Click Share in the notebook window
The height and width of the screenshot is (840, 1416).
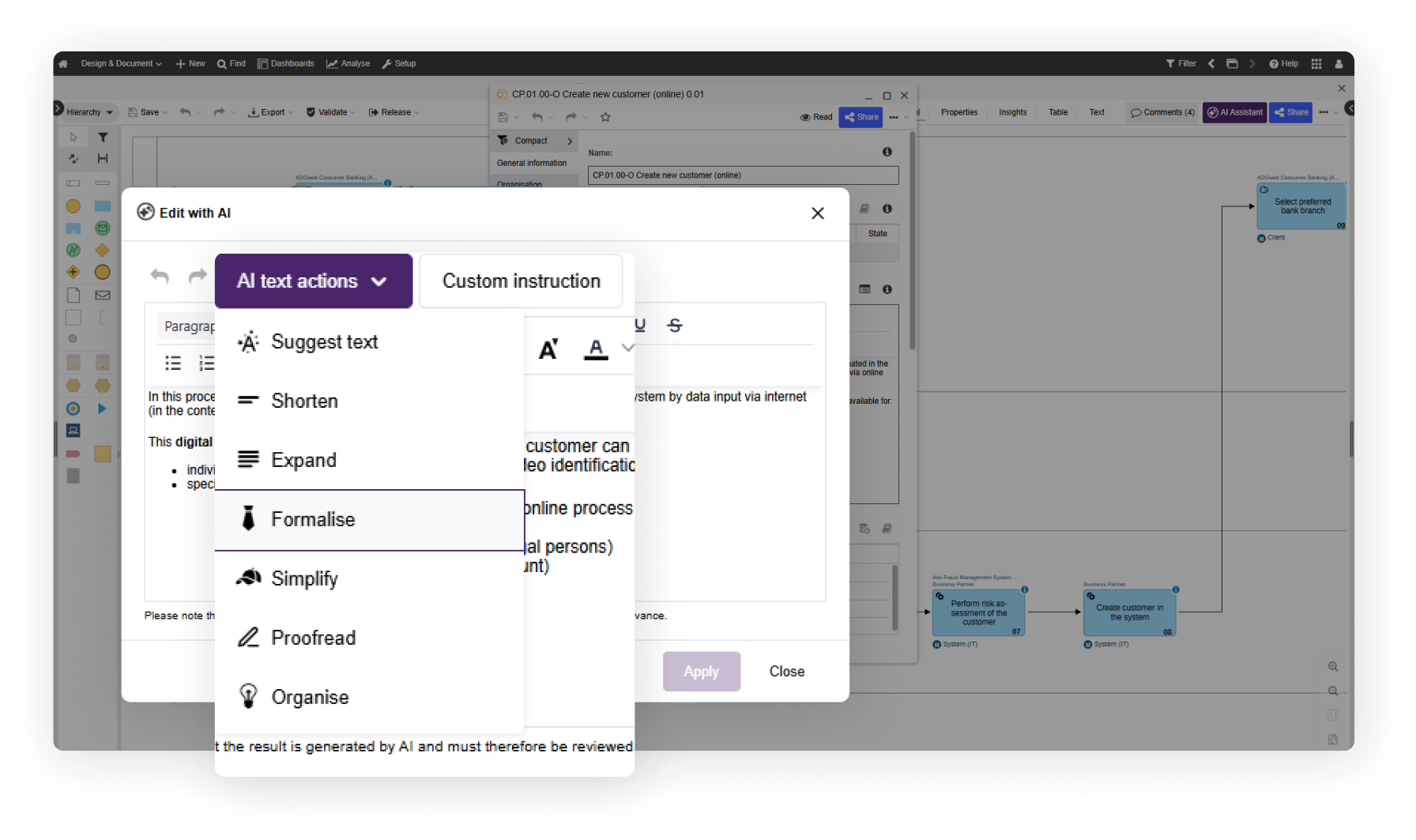point(861,117)
